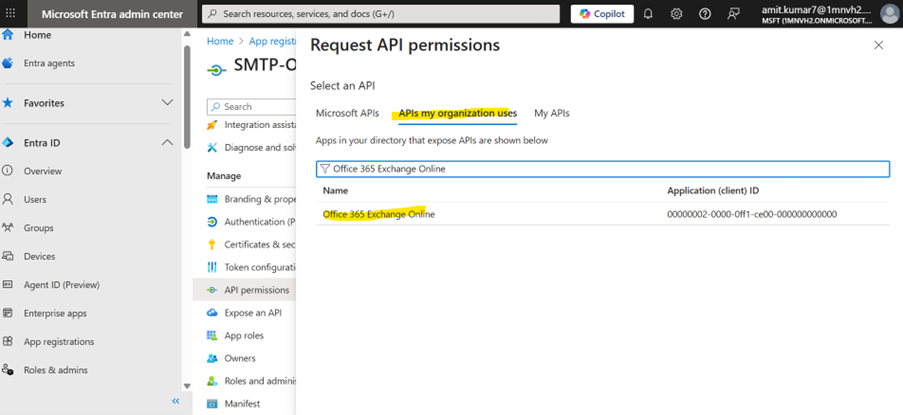Click the Favorites star icon

7,103
